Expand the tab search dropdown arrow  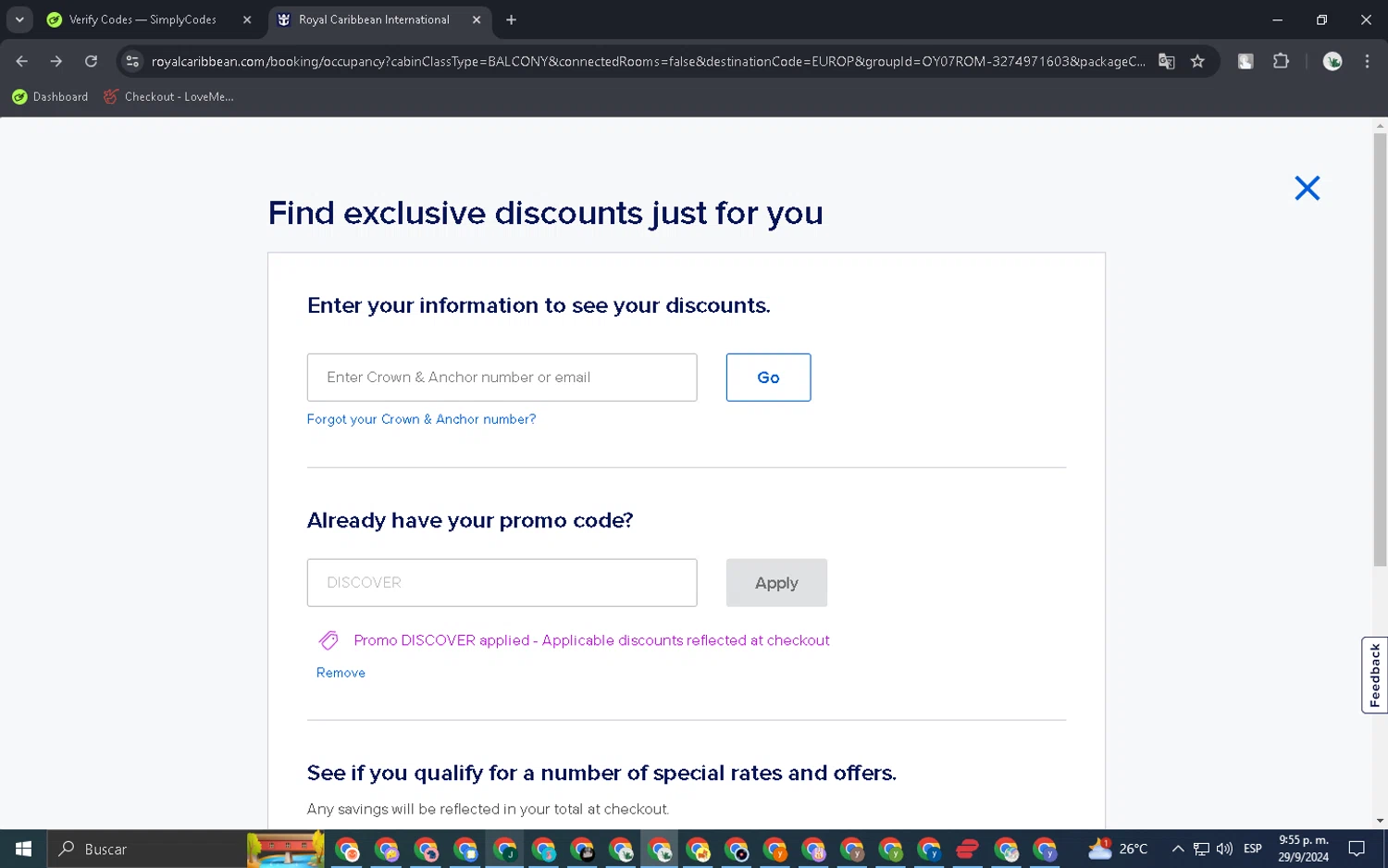pos(19,19)
